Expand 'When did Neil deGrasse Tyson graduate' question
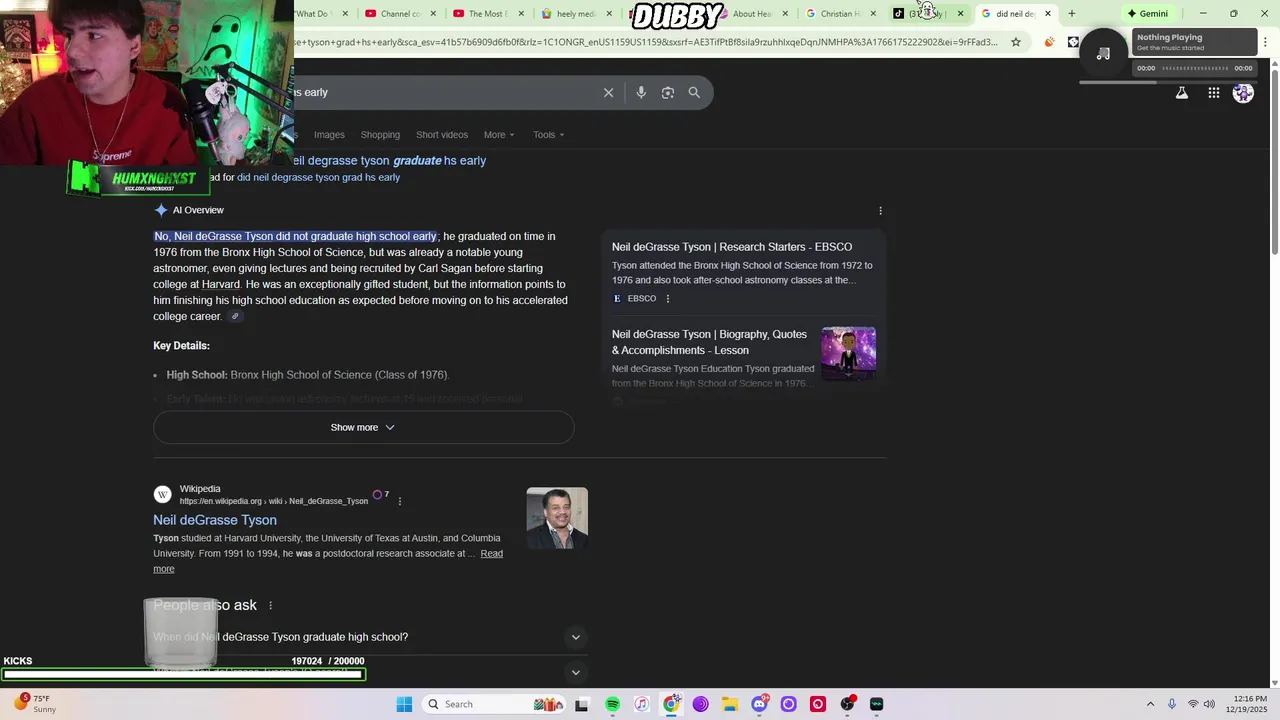Viewport: 1280px width, 720px height. coord(366,637)
